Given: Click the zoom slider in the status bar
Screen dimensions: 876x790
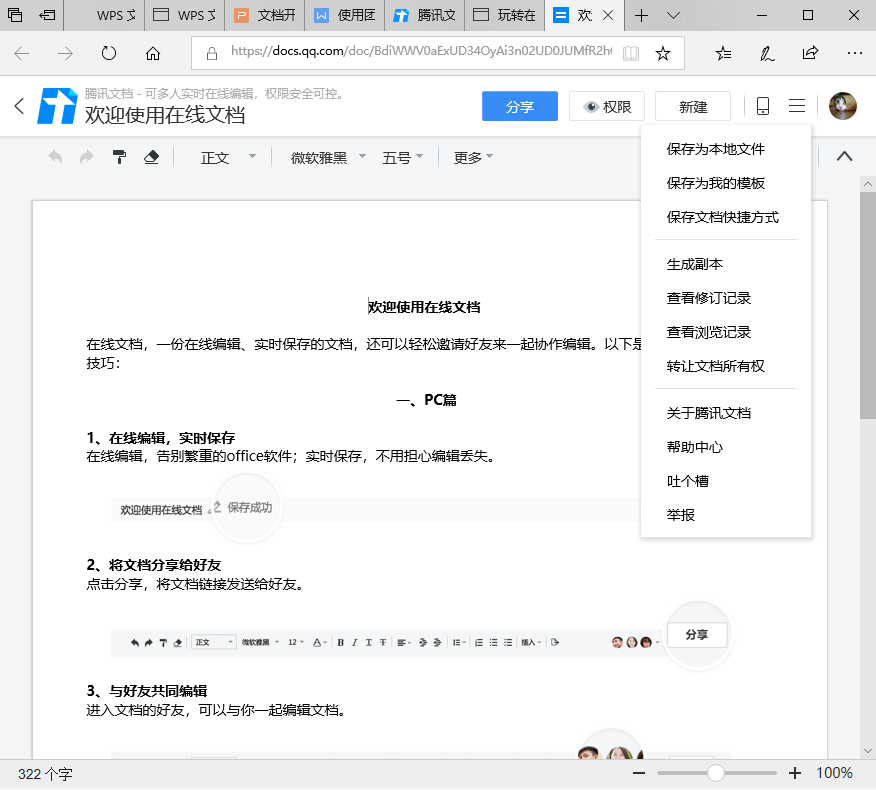Looking at the screenshot, I should tap(716, 773).
